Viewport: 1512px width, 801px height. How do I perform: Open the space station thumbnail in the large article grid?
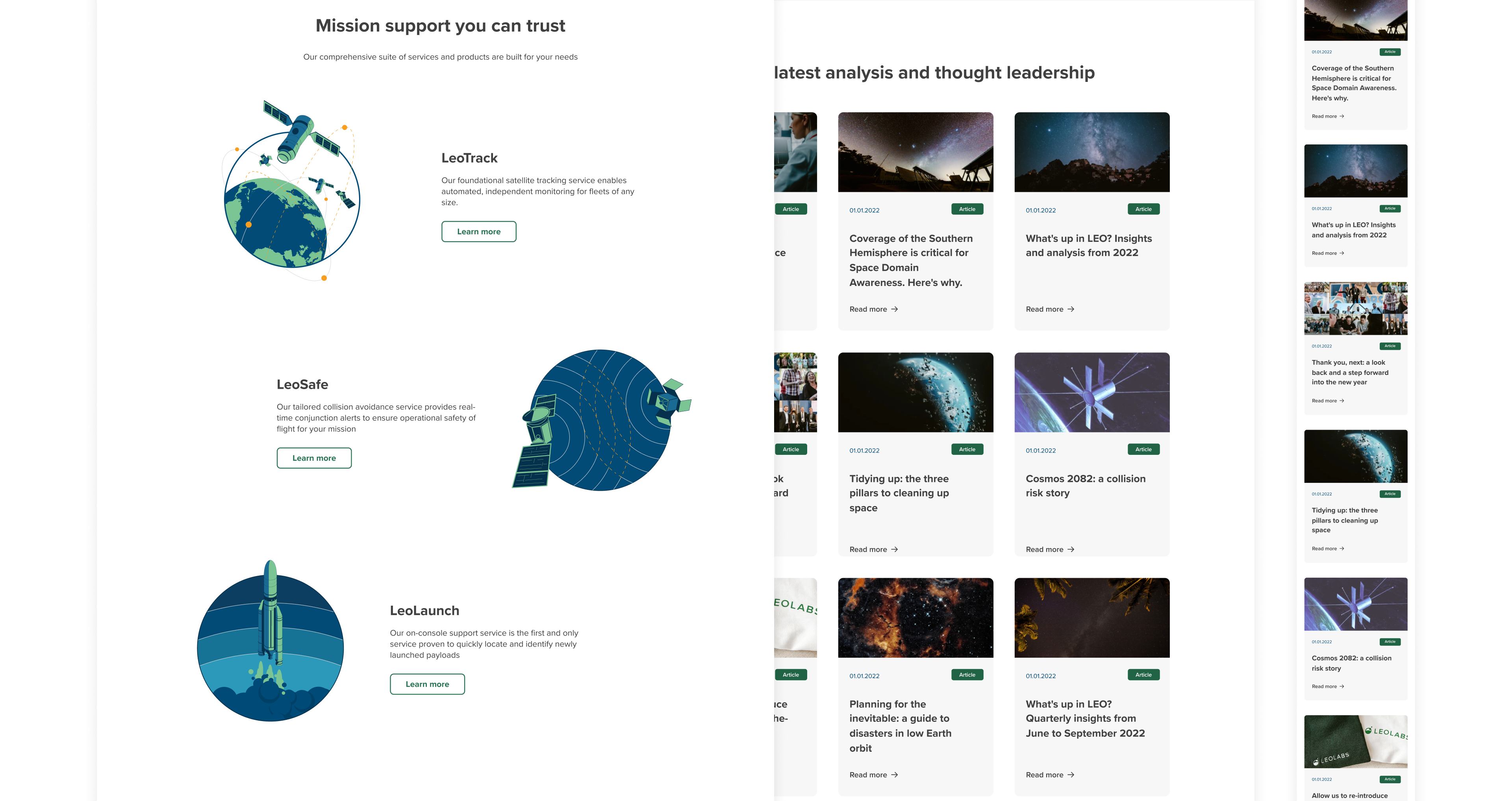(1091, 392)
